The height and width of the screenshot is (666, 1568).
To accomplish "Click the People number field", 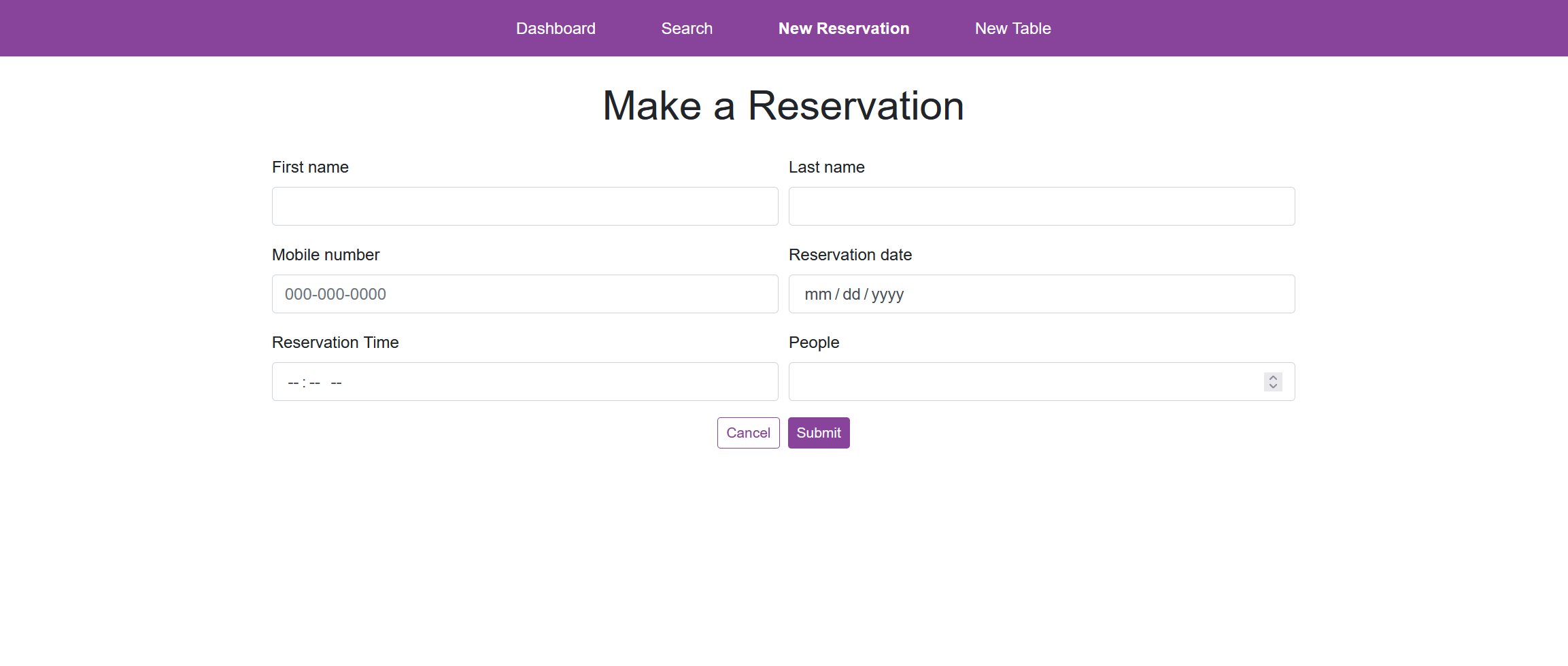I will point(1042,382).
